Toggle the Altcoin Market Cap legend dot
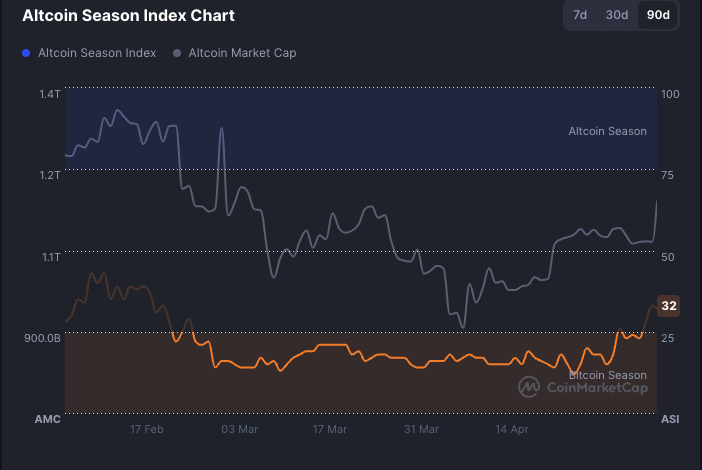 click(x=177, y=53)
